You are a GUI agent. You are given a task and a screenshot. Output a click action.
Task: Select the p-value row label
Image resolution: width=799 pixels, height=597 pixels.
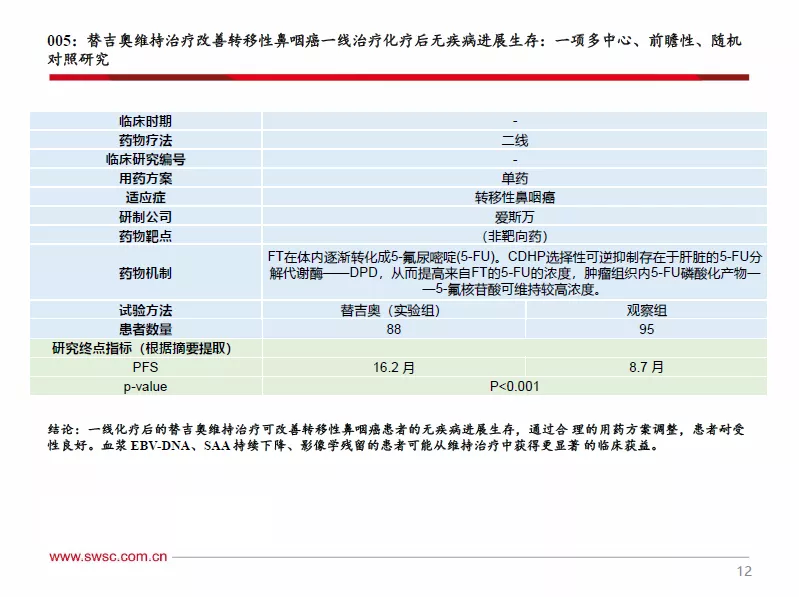tap(146, 386)
